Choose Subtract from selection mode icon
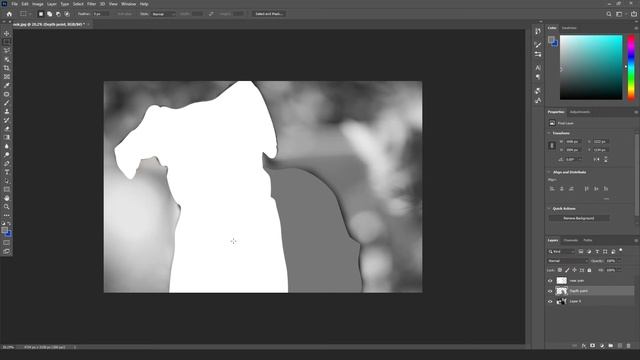Screen dimensions: 640x360 (x=58, y=14)
